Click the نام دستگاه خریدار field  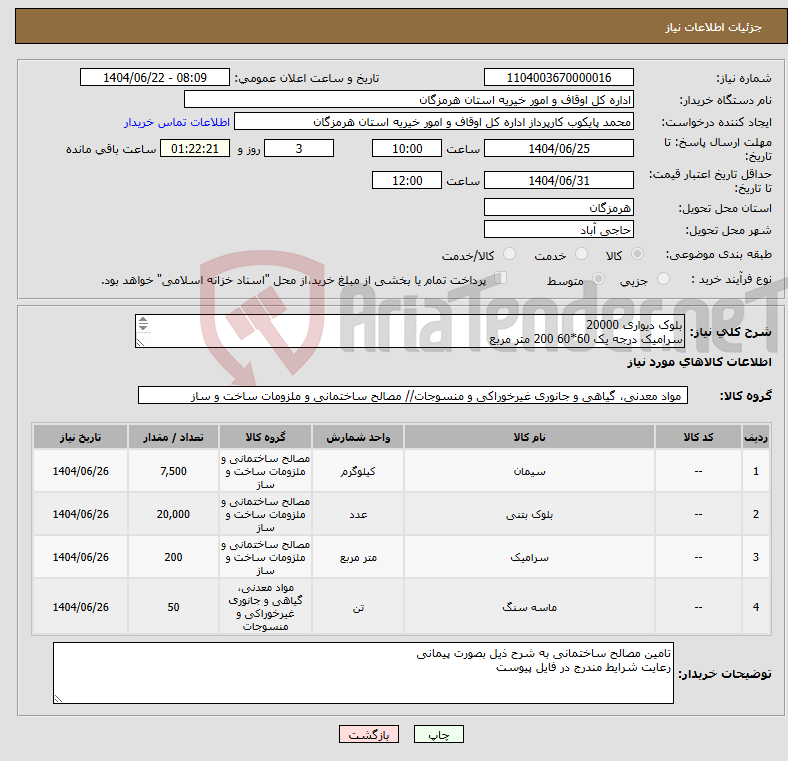[409, 100]
